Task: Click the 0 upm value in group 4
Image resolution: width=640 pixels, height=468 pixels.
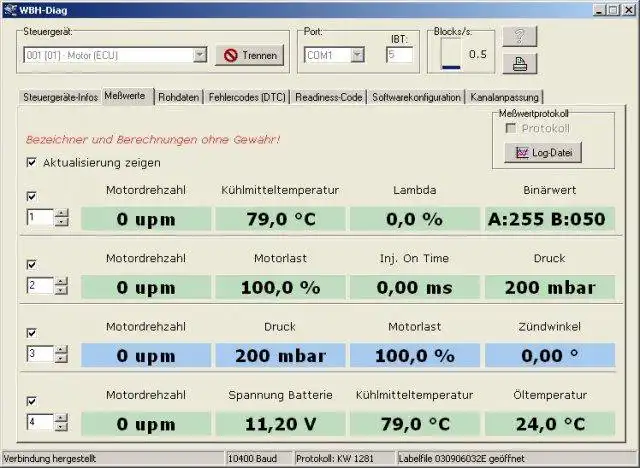Action: point(146,424)
